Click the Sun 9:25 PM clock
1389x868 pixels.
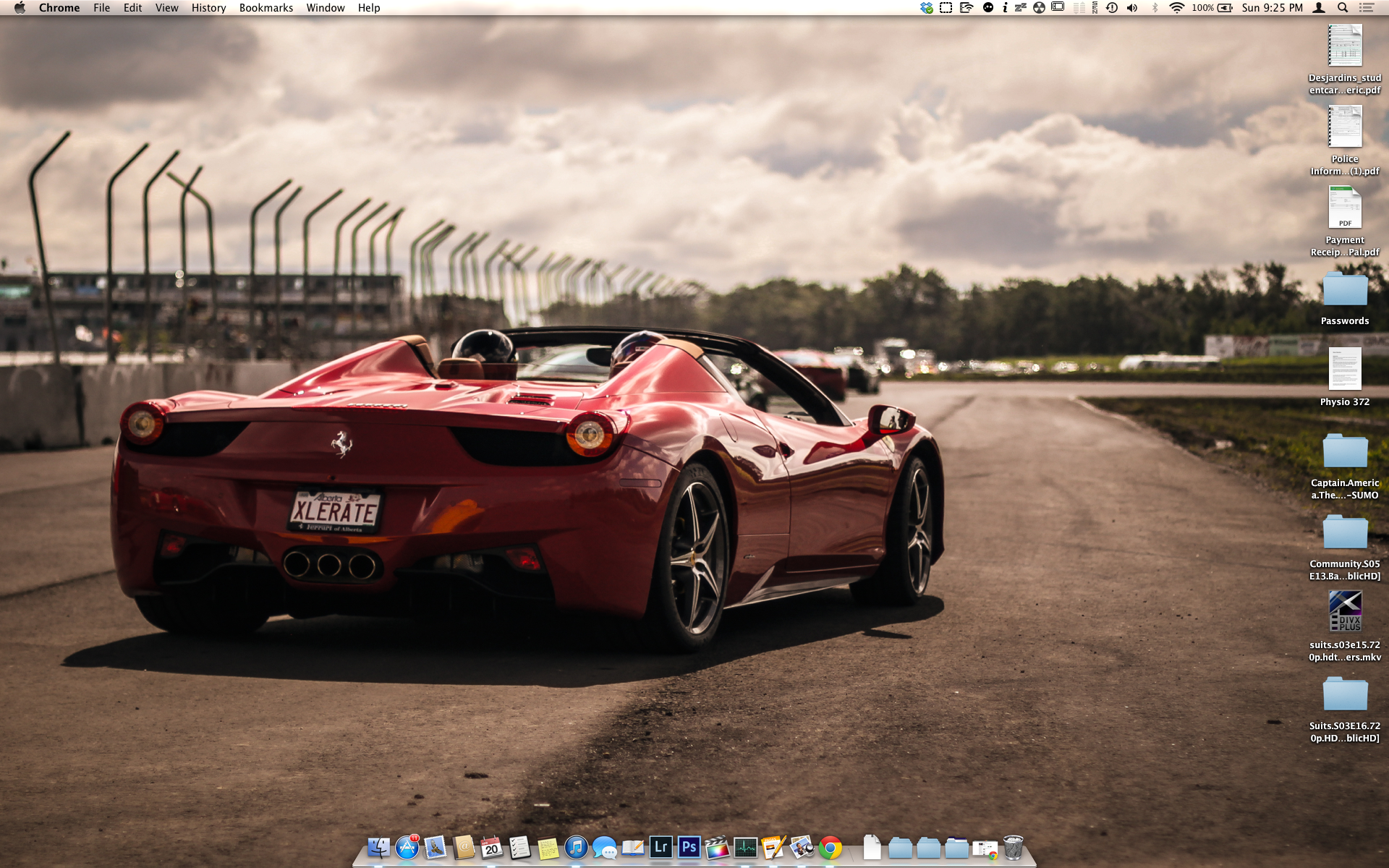[x=1273, y=8]
